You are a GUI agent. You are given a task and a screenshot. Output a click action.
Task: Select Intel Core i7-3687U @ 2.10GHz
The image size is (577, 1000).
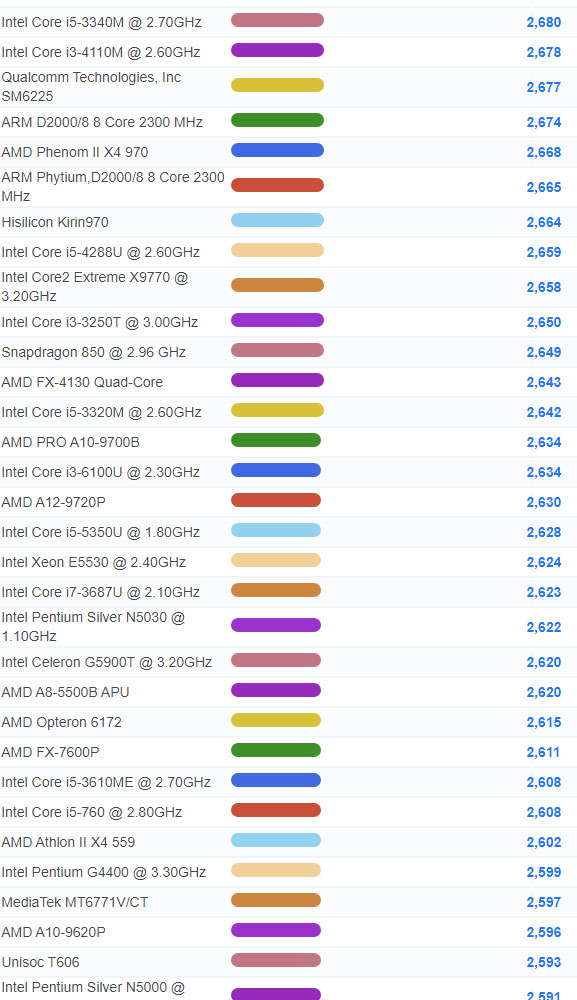coord(101,592)
